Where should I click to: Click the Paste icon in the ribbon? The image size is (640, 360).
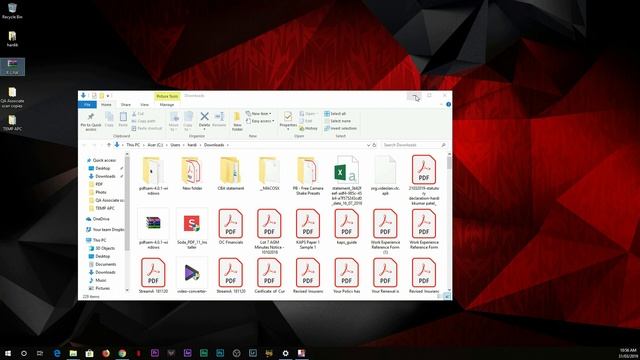123,118
